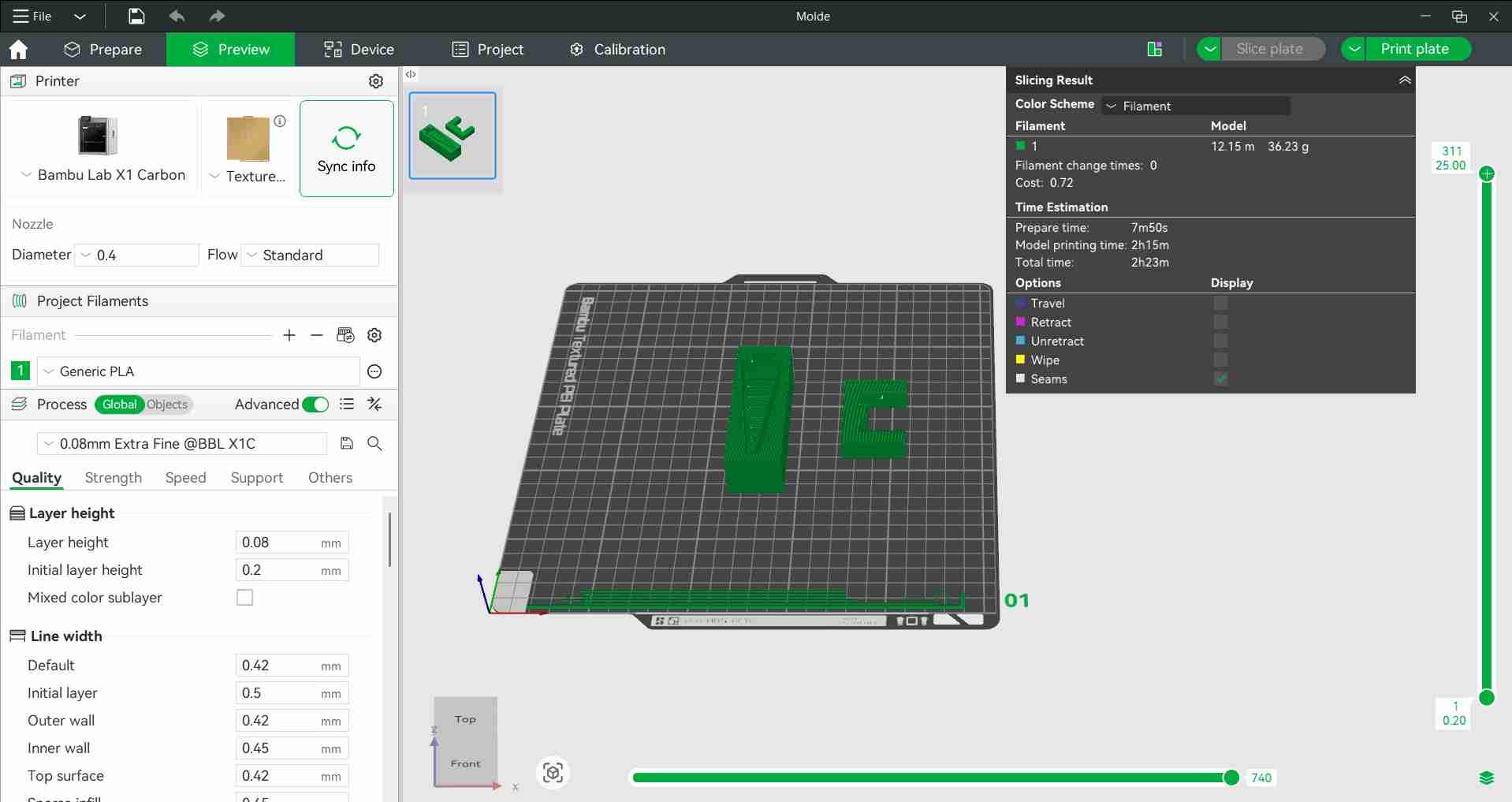Open the Color Scheme Filament dropdown
Viewport: 1512px width, 802px height.
tap(1196, 106)
